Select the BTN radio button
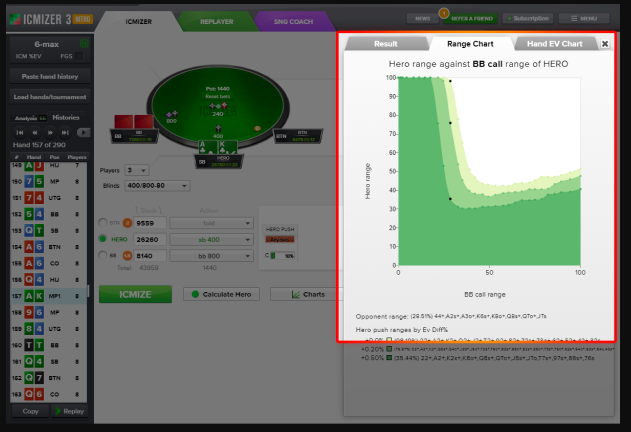 [x=103, y=222]
